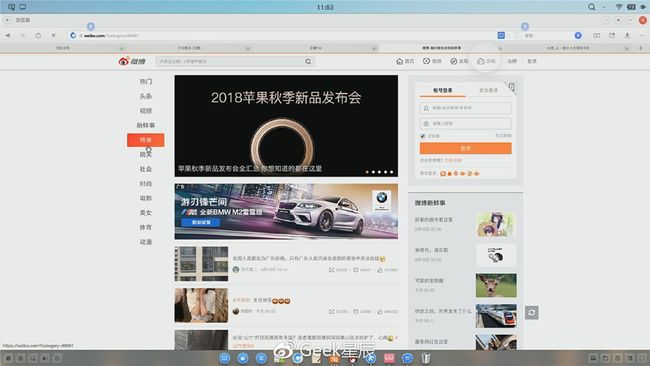Image resolution: width=650 pixels, height=366 pixels.
Task: Select 社会 category in left sidebar
Action: 146,169
